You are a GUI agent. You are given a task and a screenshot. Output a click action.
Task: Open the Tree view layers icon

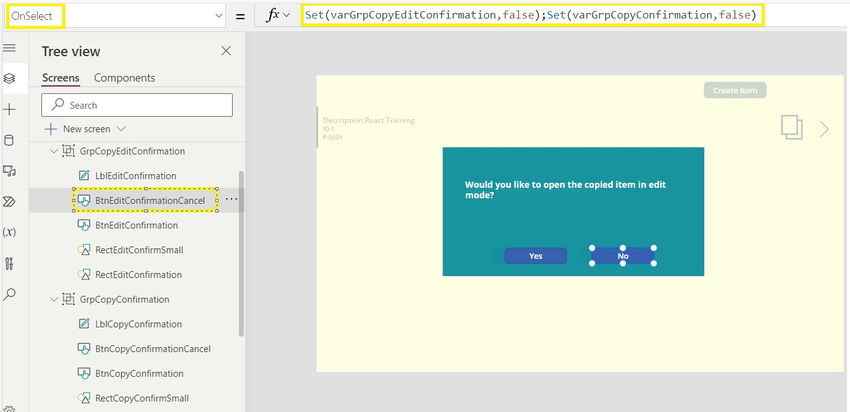10,78
